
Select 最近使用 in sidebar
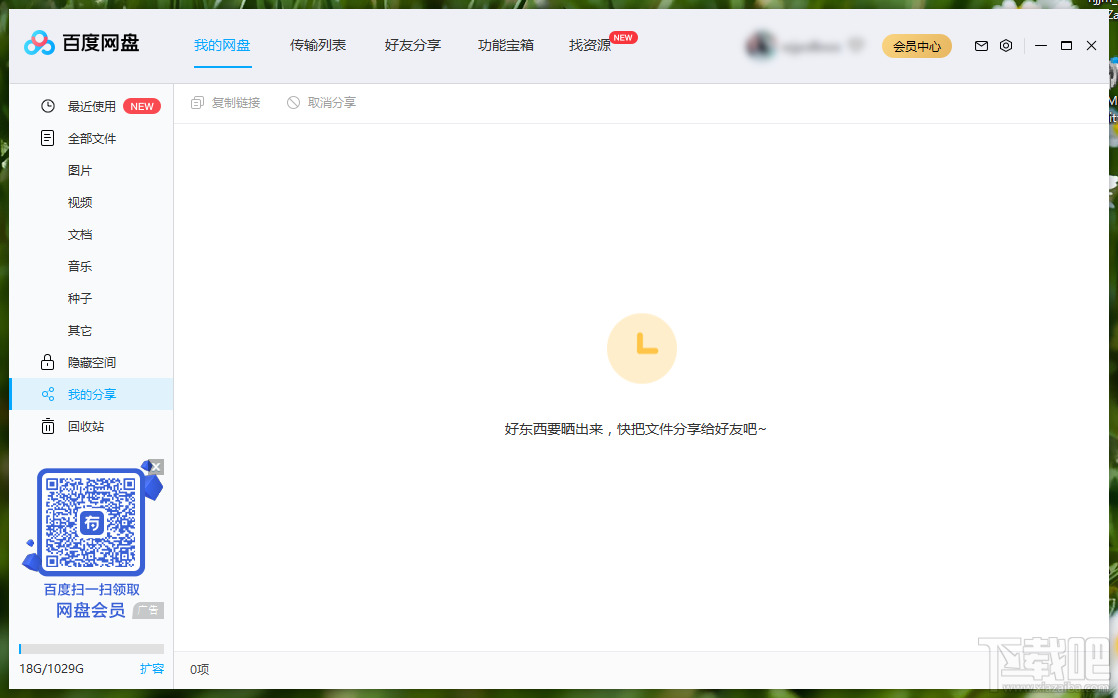pos(91,106)
